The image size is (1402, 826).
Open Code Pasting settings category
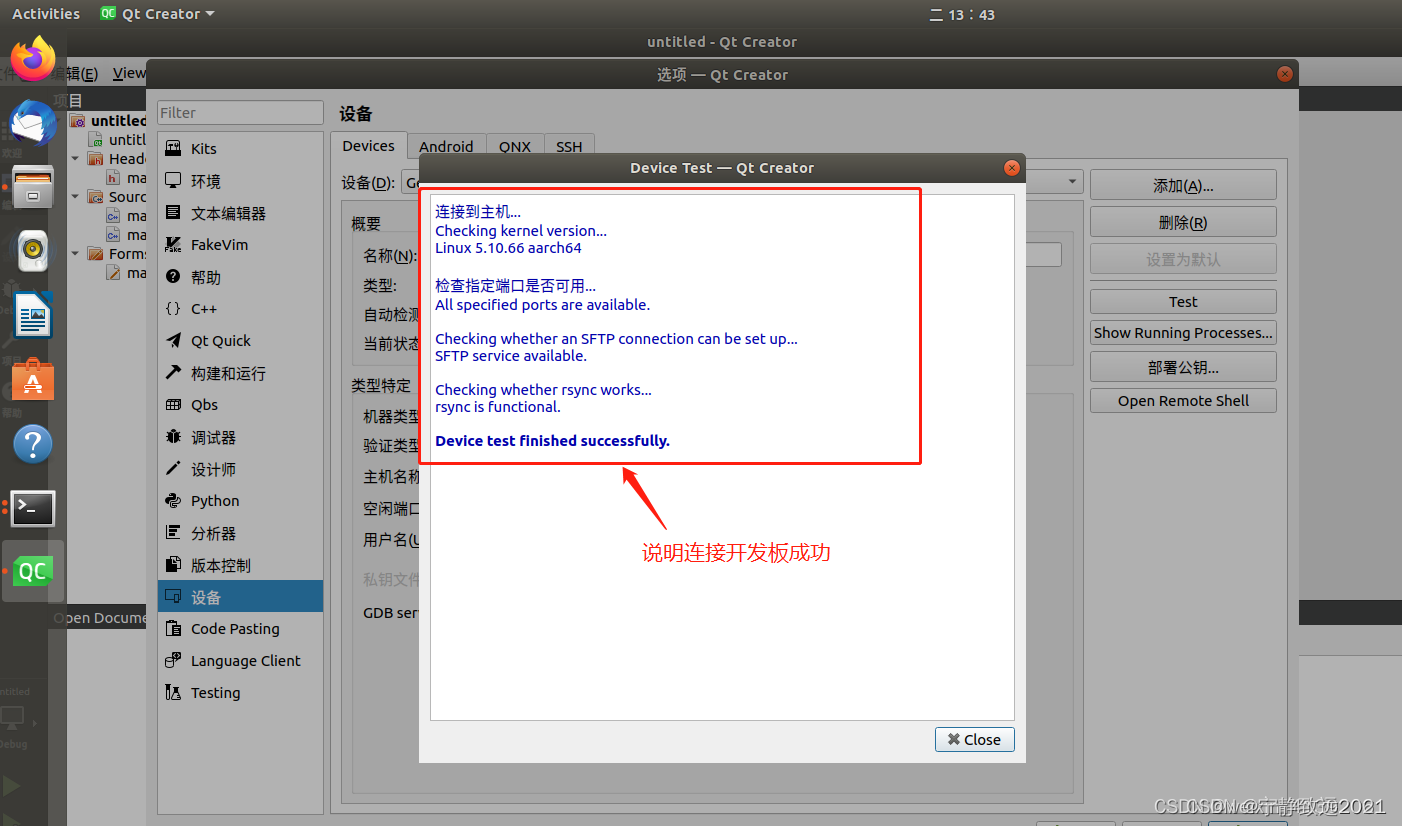tap(240, 629)
